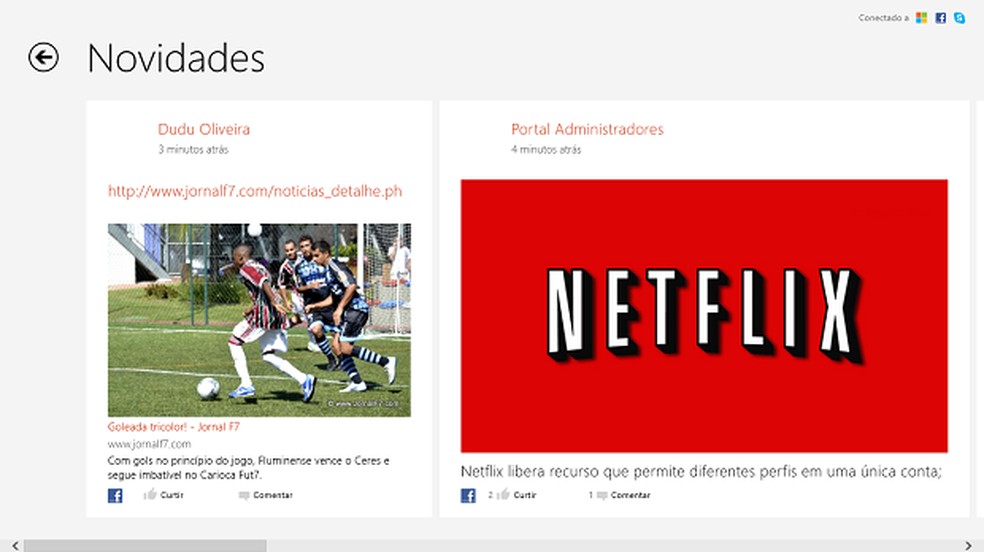Open Dudu Oliveira's profile name
984x552 pixels.
pyautogui.click(x=204, y=129)
